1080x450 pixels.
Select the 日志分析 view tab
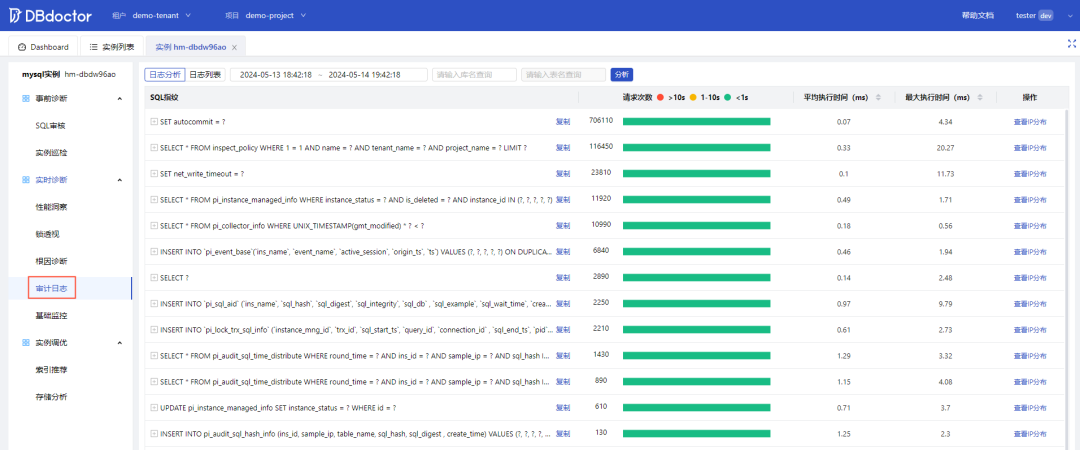tap(165, 74)
